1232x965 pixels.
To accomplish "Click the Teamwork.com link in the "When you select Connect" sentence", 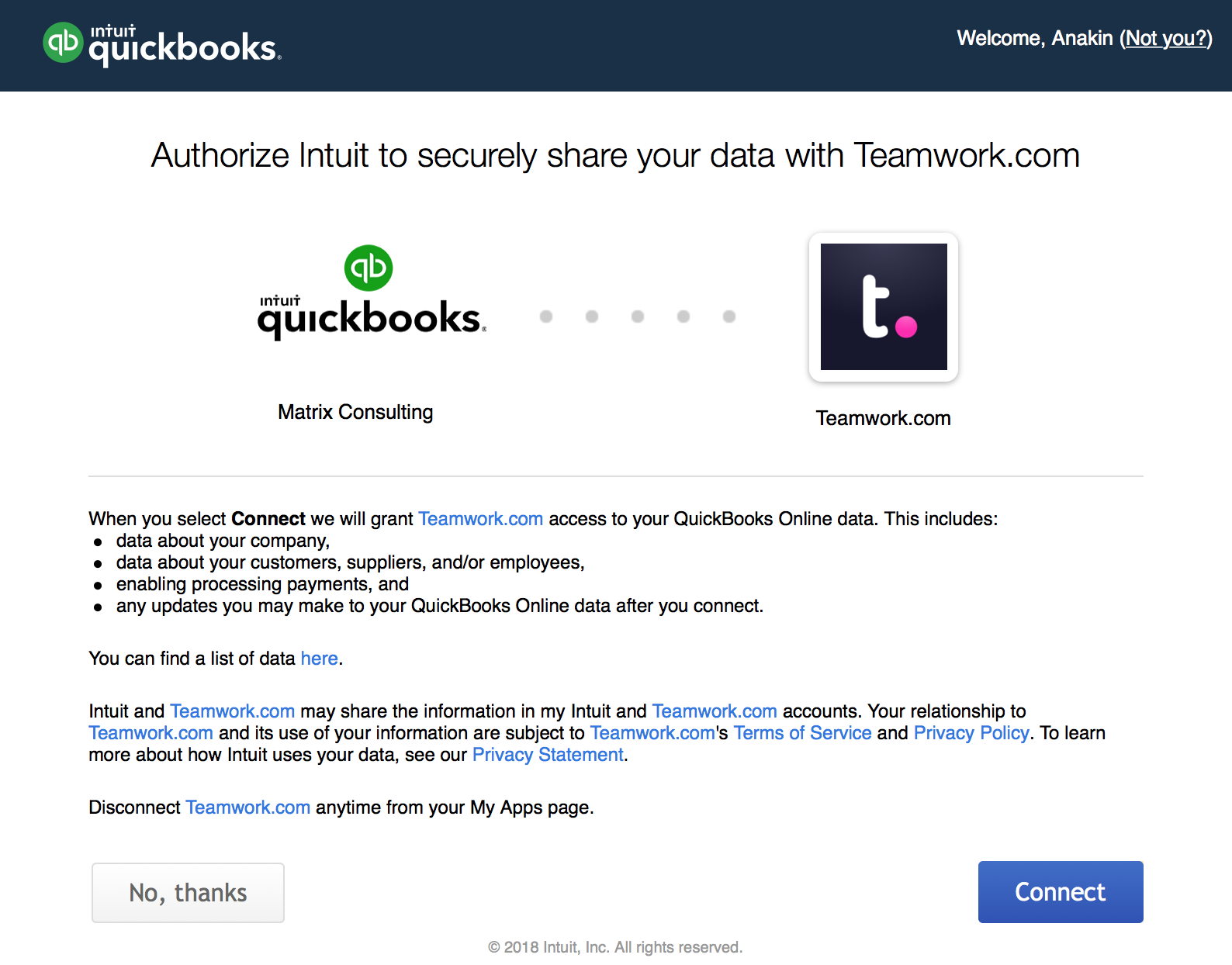I will coord(481,519).
